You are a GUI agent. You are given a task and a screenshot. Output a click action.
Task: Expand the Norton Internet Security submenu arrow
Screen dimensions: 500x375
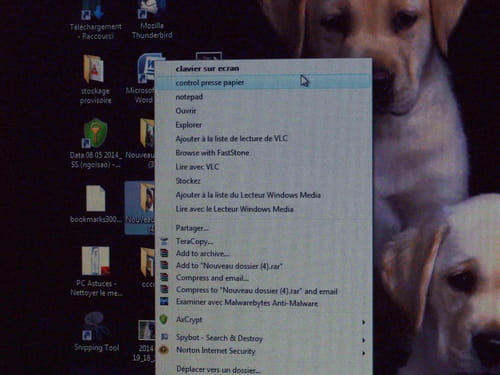[364, 353]
